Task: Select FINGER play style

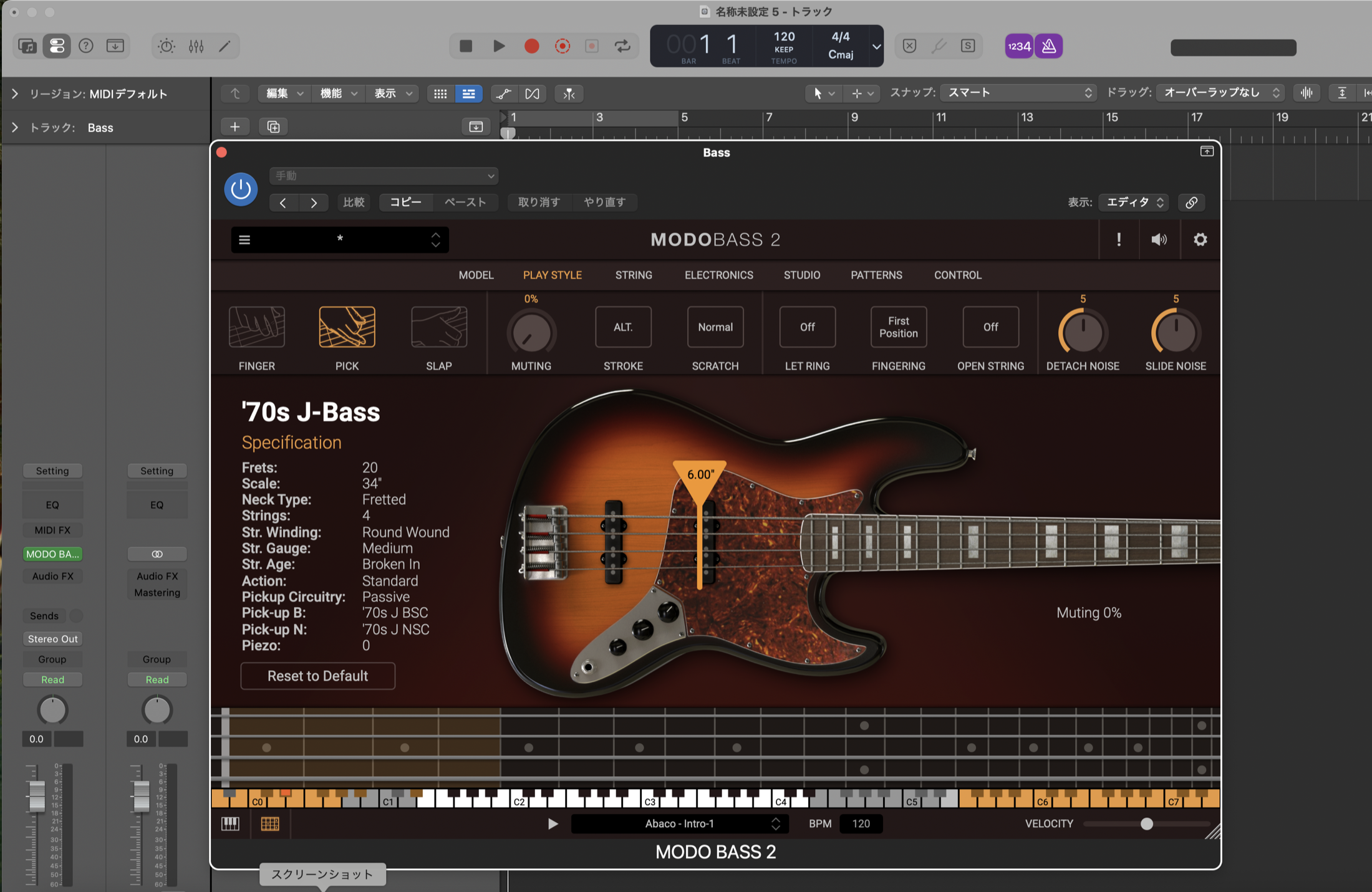Action: coord(256,327)
